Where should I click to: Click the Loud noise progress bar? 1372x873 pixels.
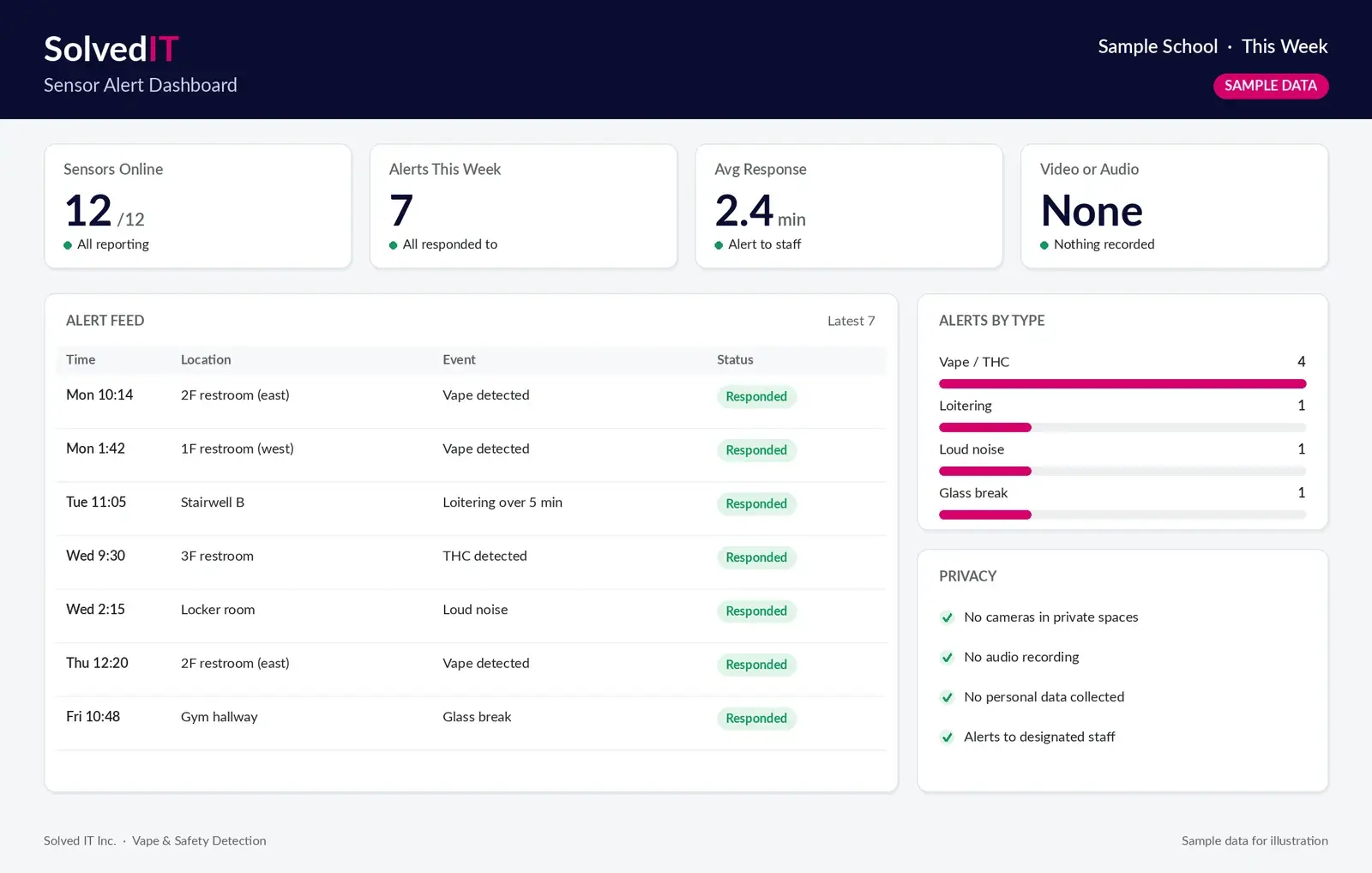coord(1122,471)
